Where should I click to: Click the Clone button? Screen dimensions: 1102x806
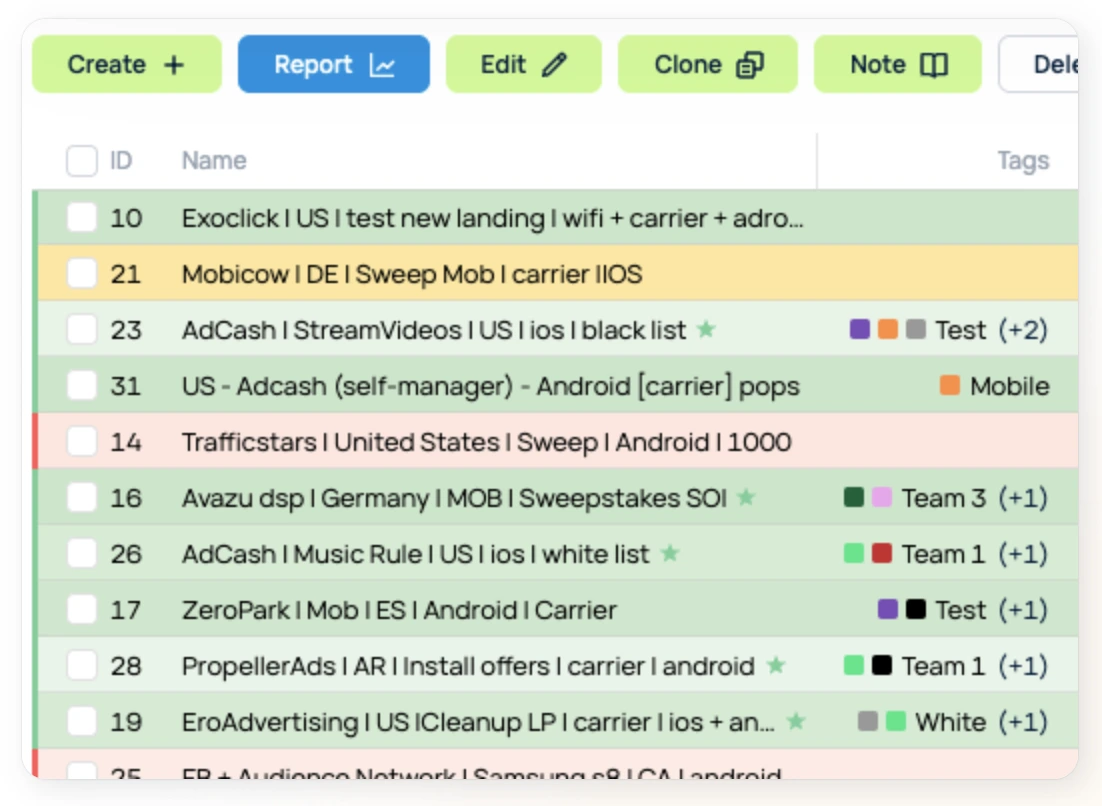point(708,64)
